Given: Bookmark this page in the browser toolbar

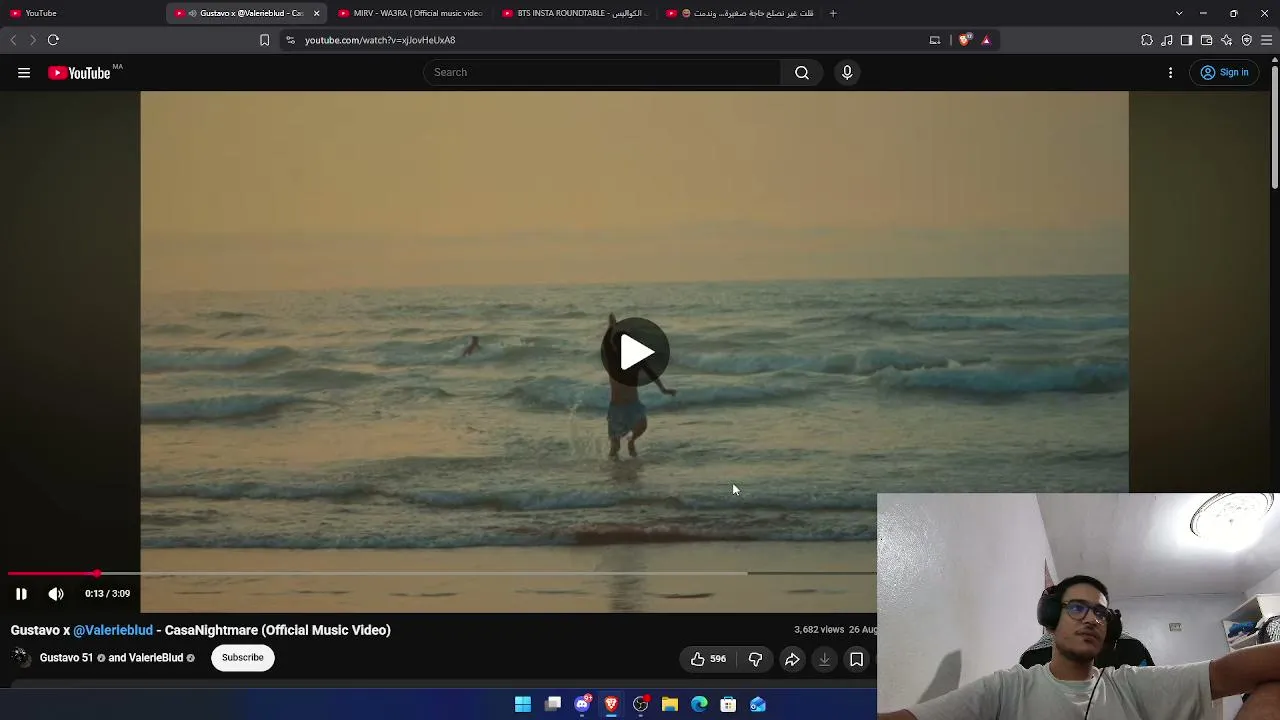Looking at the screenshot, I should [264, 40].
